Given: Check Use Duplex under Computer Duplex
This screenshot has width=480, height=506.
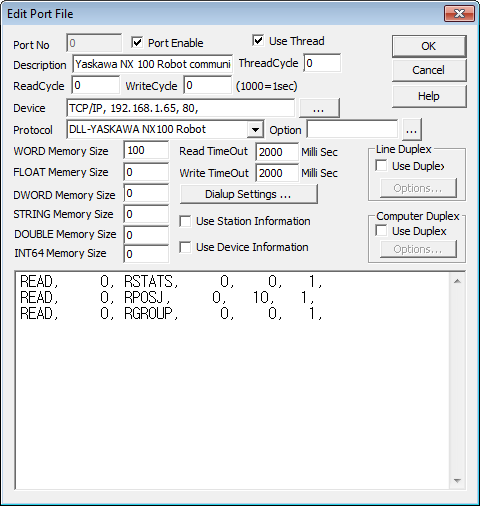Looking at the screenshot, I should pyautogui.click(x=381, y=231).
